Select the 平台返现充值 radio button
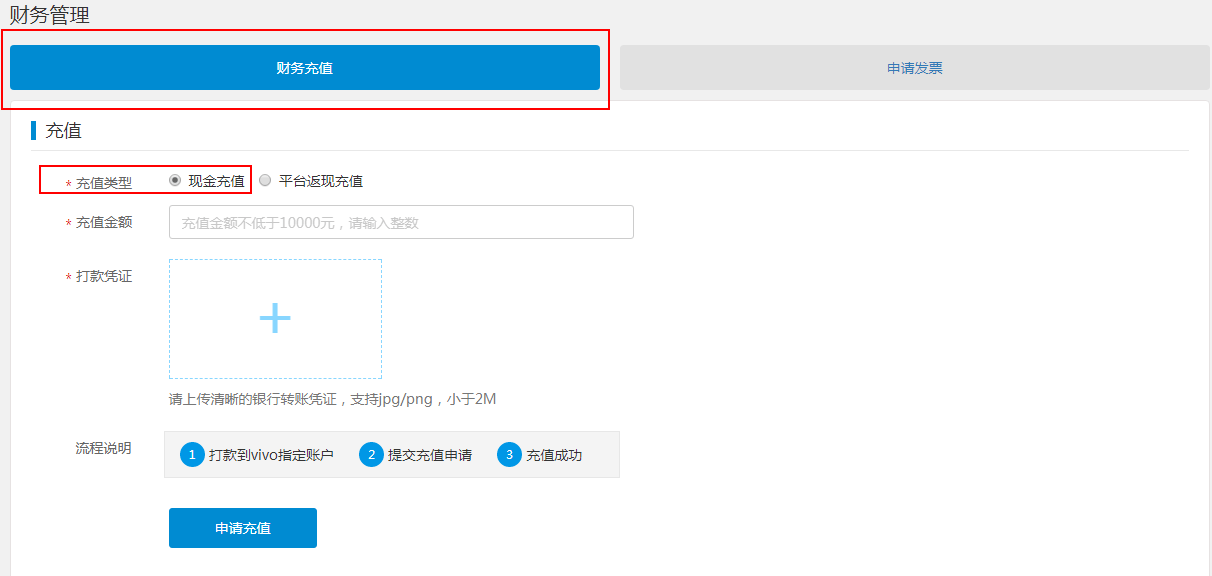This screenshot has width=1212, height=576. (264, 180)
